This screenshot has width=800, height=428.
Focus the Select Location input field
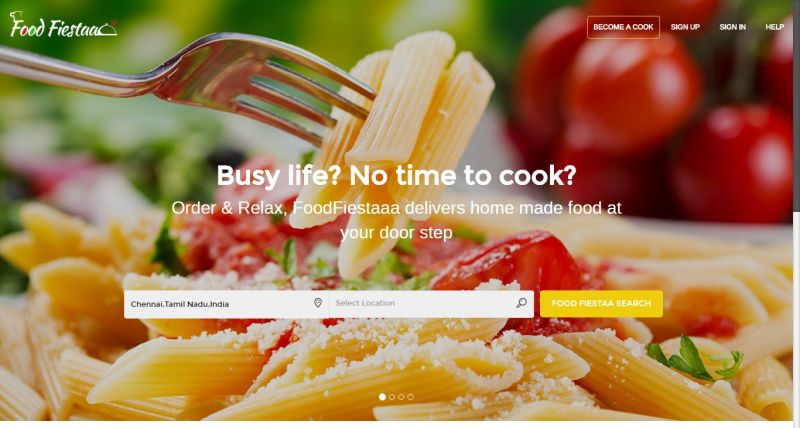click(x=431, y=304)
